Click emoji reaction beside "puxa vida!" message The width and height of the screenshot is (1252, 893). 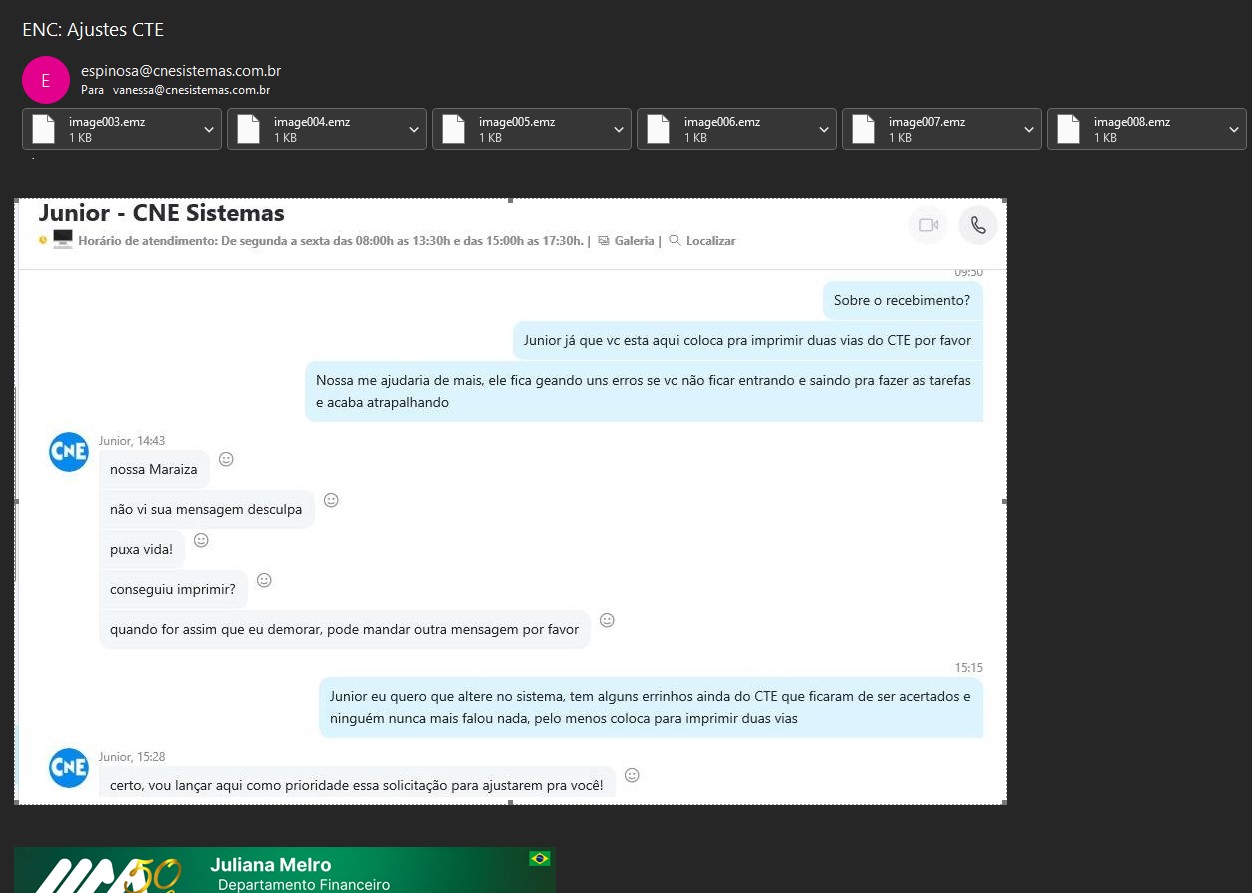pyautogui.click(x=201, y=540)
